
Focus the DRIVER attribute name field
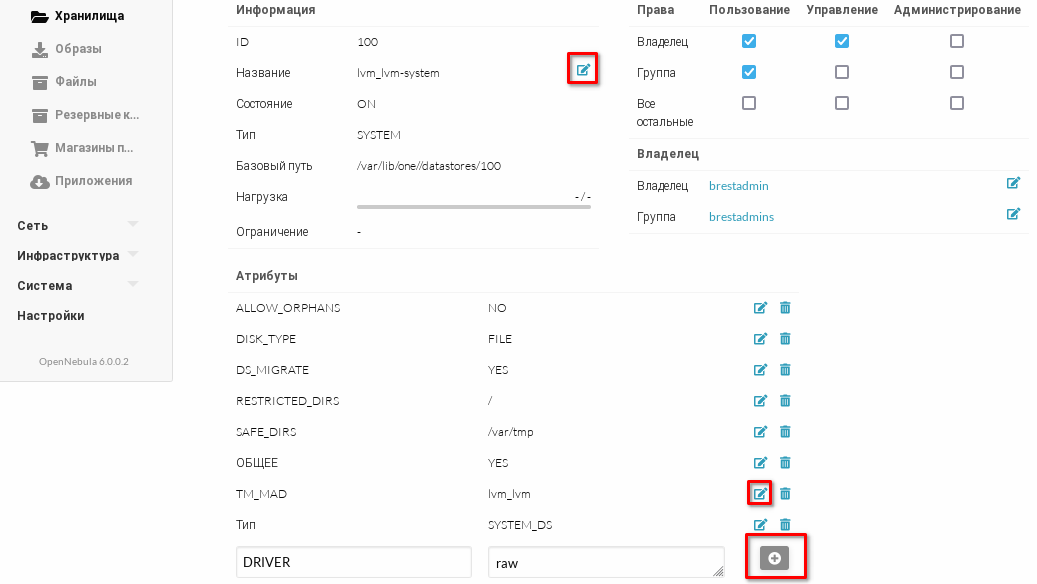[354, 562]
